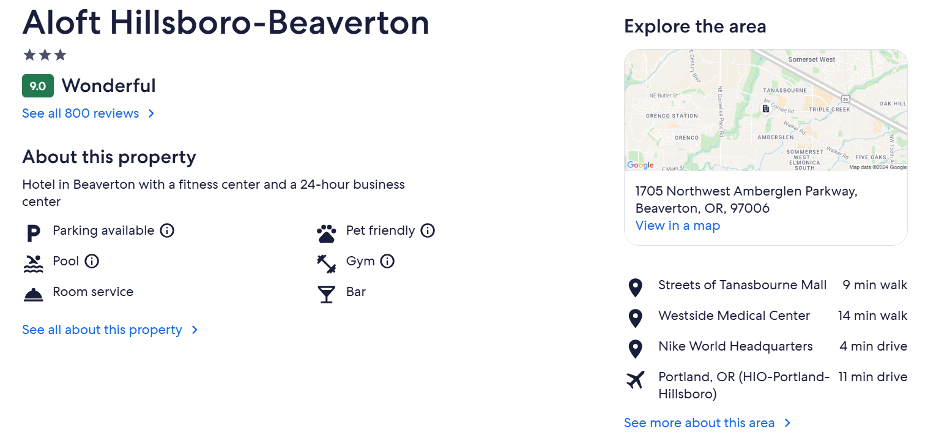
Task: Click the room service bell icon
Action: click(33, 294)
